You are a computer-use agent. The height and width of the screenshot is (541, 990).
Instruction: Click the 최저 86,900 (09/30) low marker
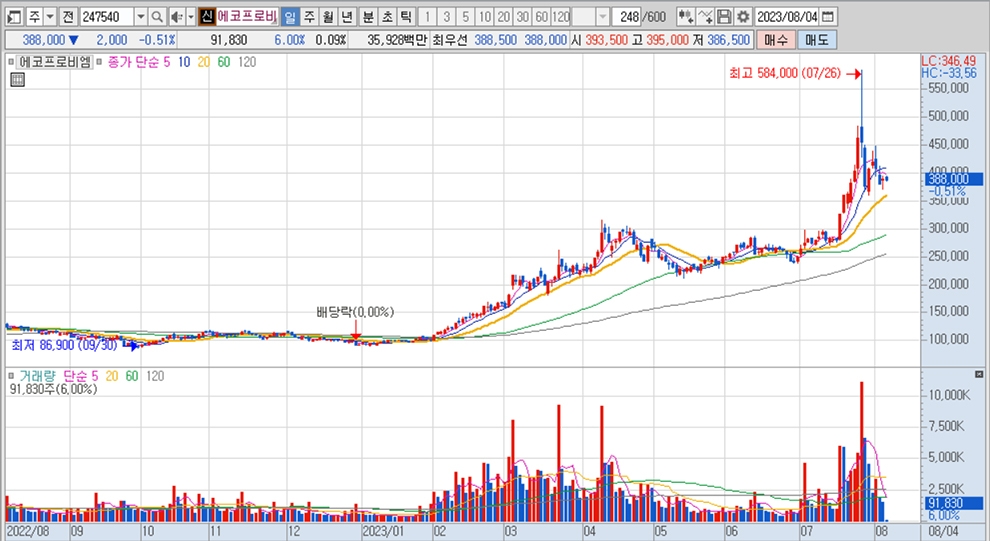pos(64,345)
